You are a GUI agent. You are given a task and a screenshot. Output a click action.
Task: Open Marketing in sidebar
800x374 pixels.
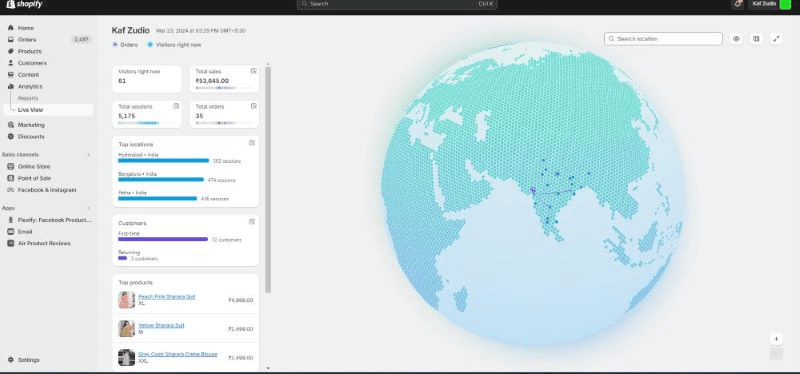click(31, 125)
